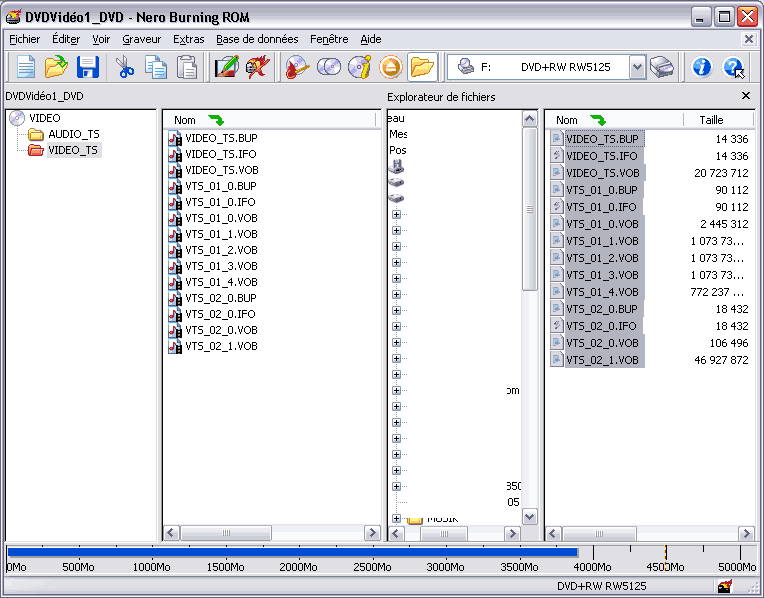
Task: Click the burn status icon in status bar
Action: pos(725,585)
